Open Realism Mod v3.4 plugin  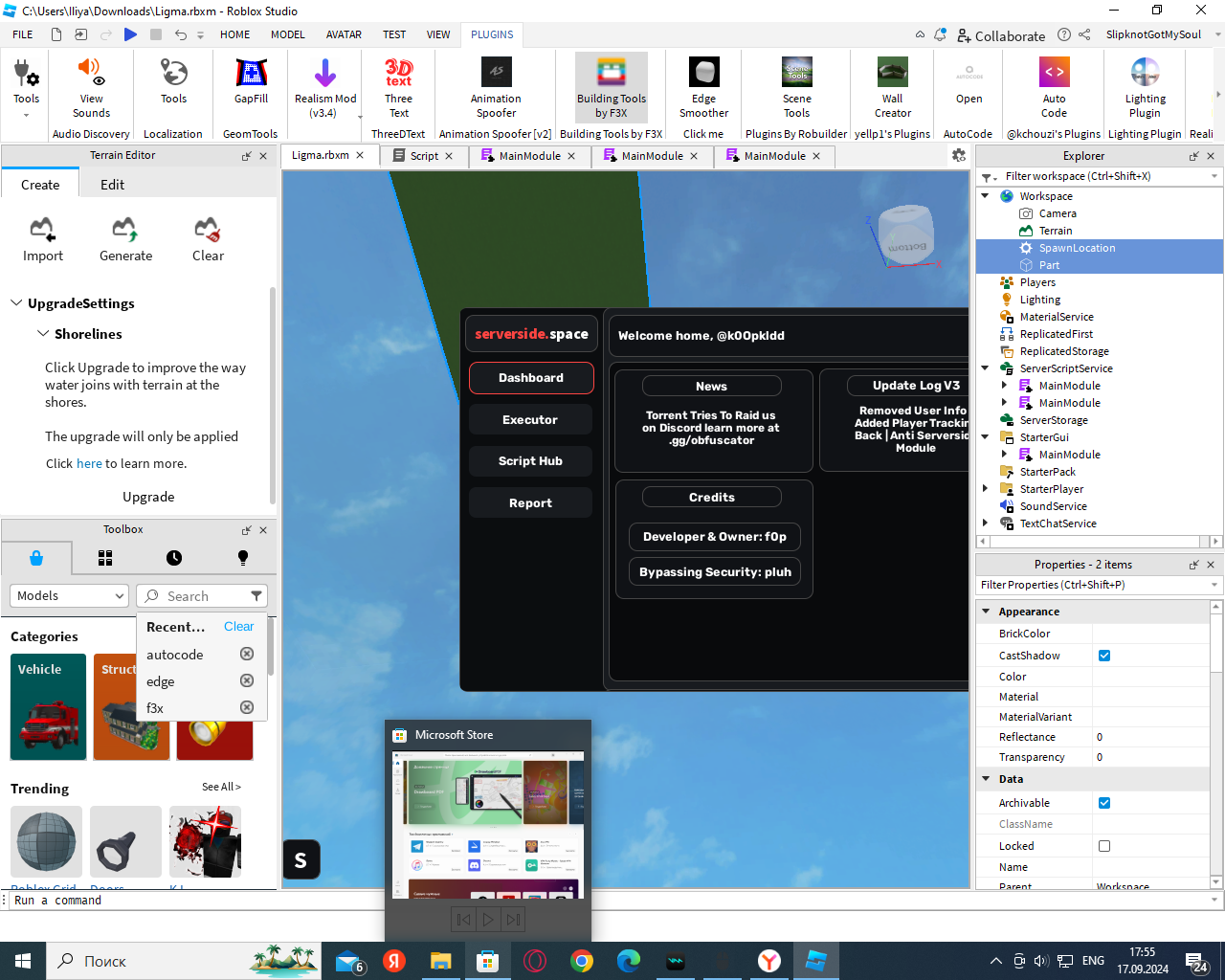pos(324,86)
